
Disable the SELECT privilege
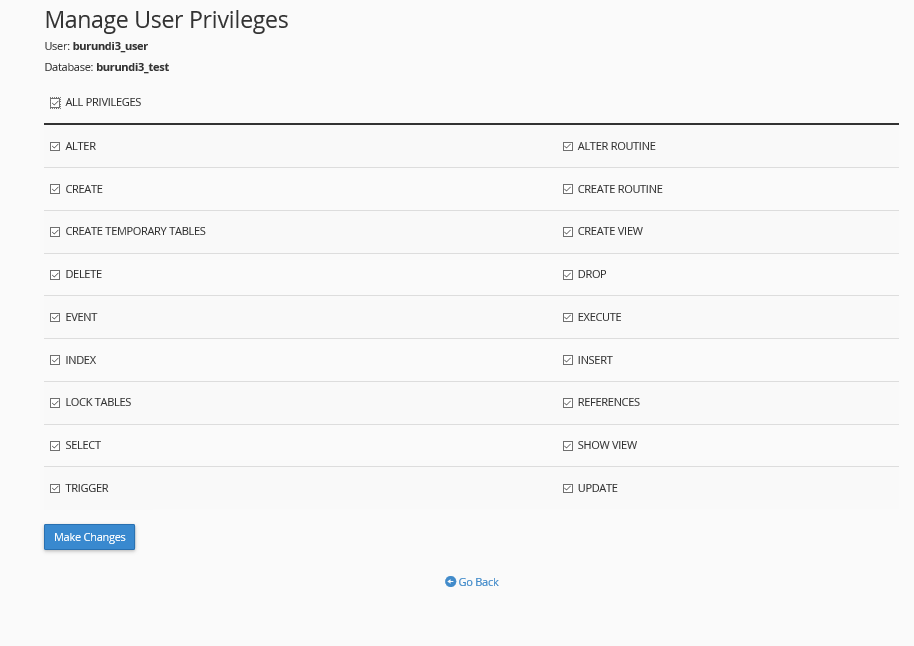pyautogui.click(x=55, y=445)
